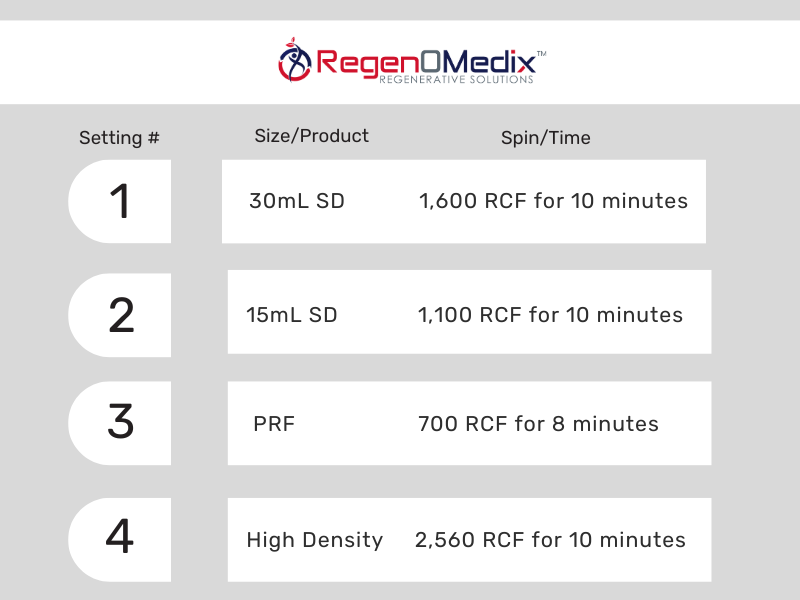This screenshot has height=600, width=800.
Task: Click the TM trademark symbol beside the logo
Action: 541,51
